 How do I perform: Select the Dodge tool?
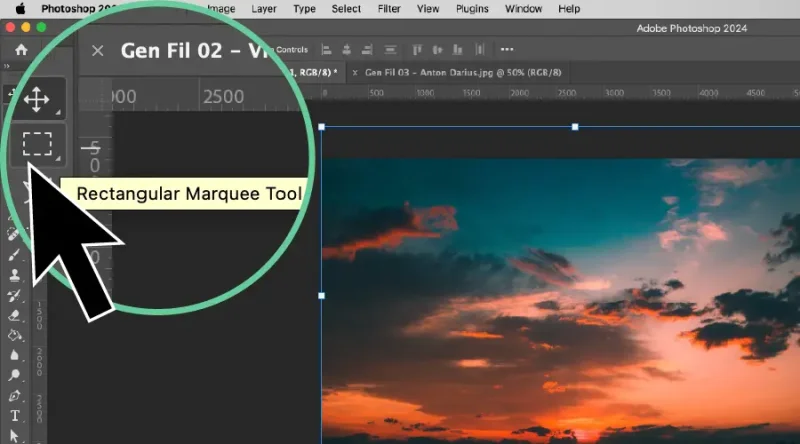coord(14,375)
